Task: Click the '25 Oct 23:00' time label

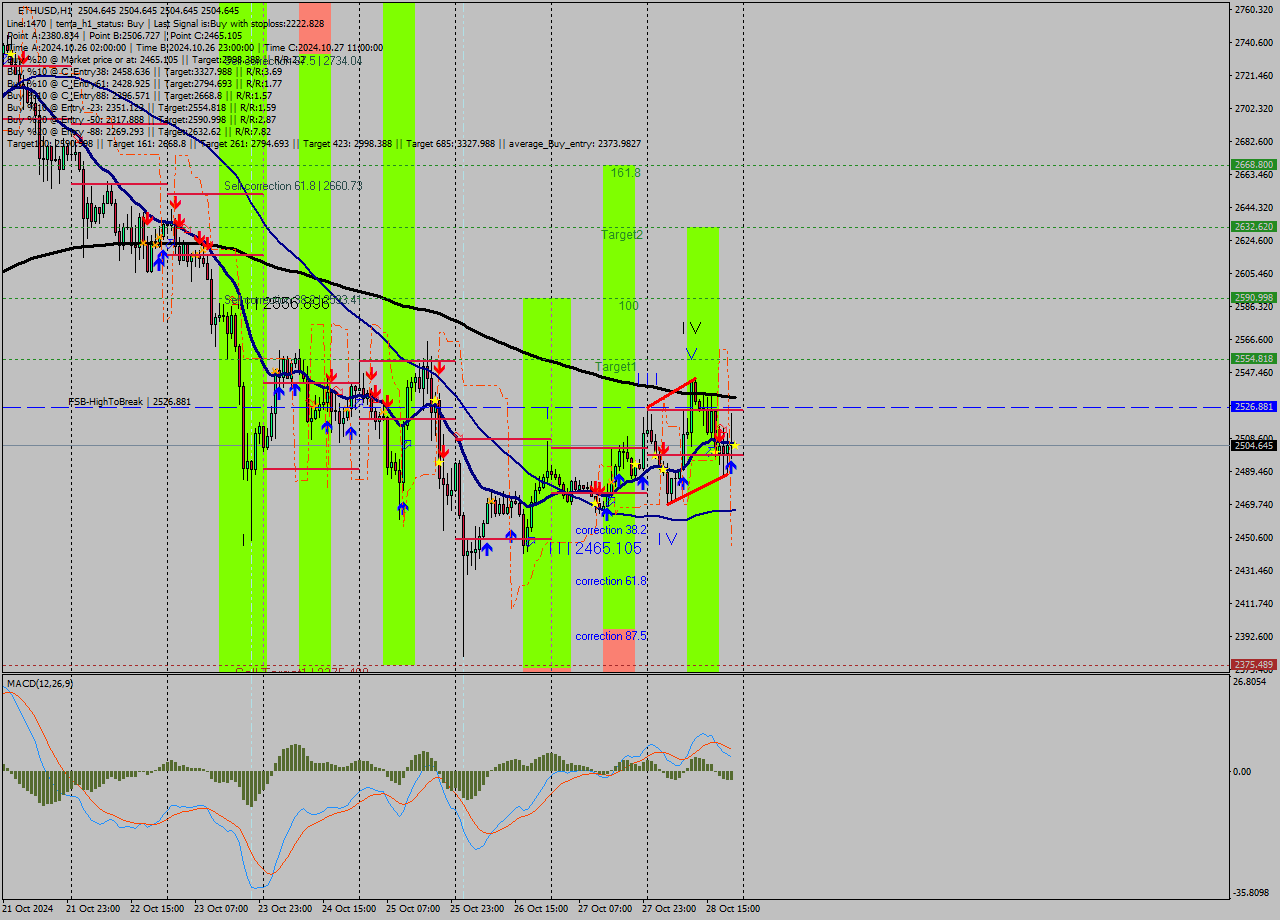Action: coord(477,909)
